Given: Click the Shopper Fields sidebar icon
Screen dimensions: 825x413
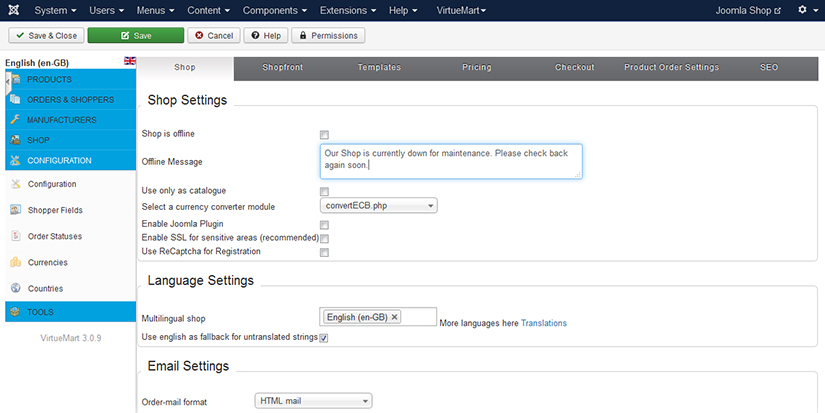Looking at the screenshot, I should coord(16,210).
